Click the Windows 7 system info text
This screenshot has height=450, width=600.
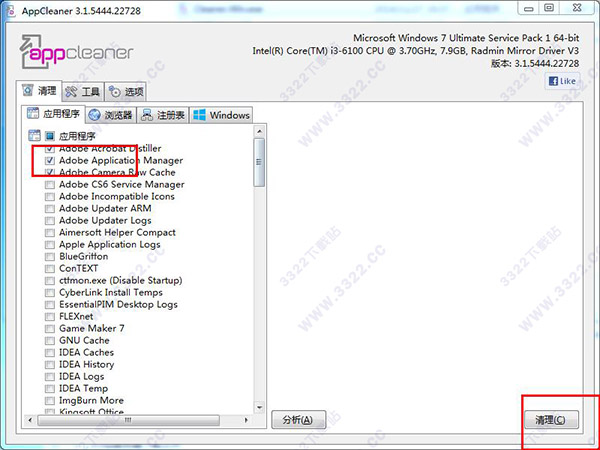pyautogui.click(x=466, y=38)
